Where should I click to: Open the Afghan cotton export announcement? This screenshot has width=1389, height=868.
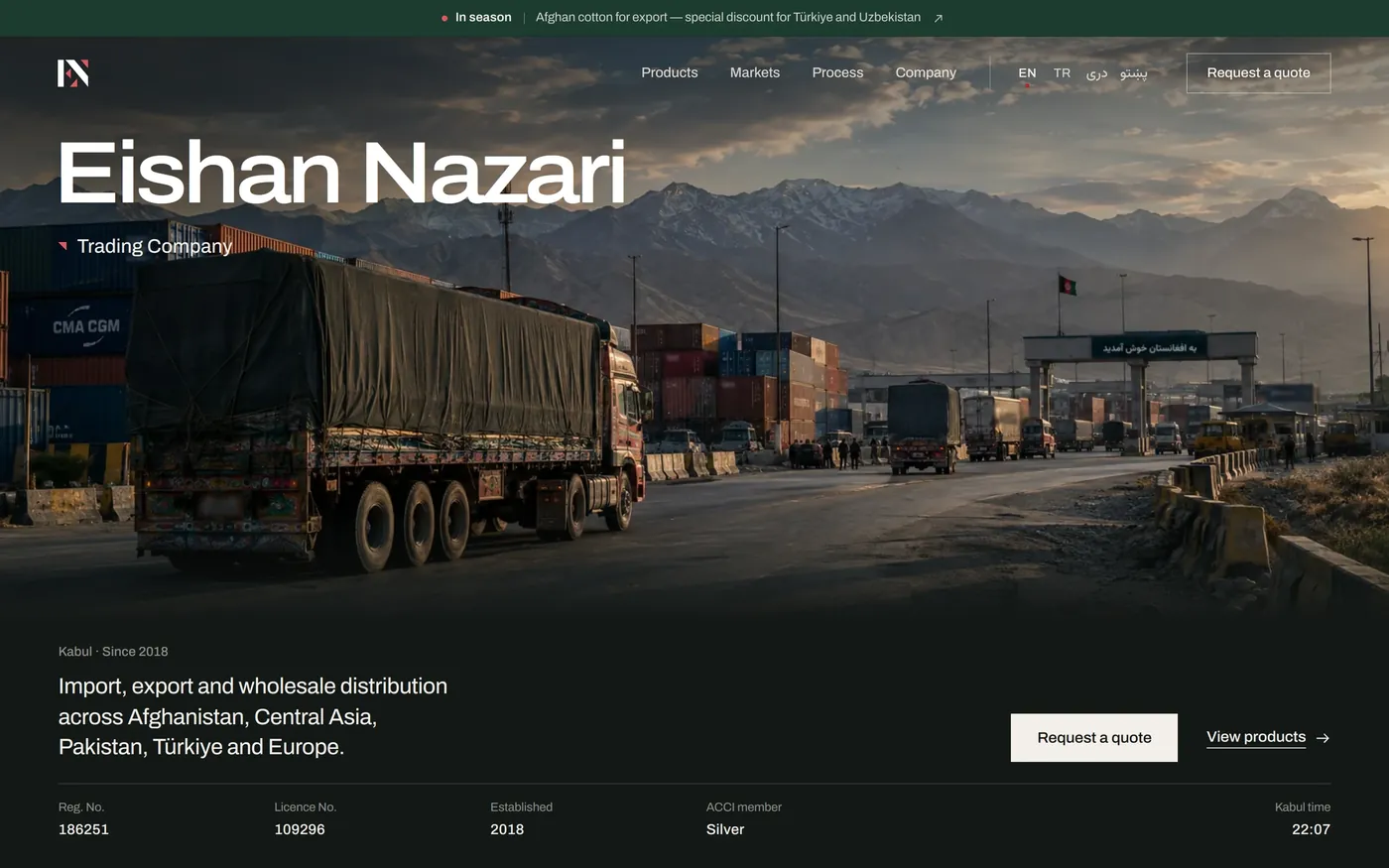pyautogui.click(x=728, y=18)
